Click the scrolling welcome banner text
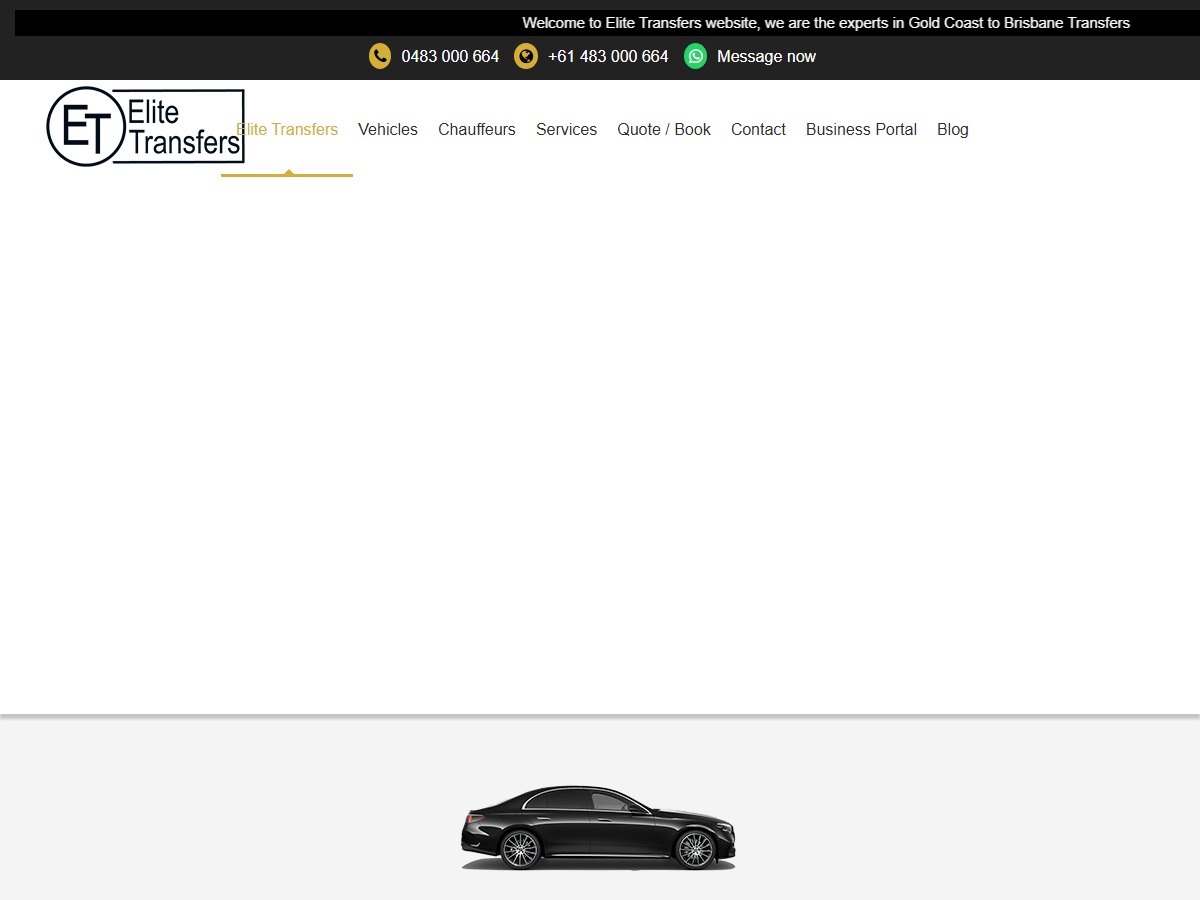1200x900 pixels. pyautogui.click(x=826, y=23)
